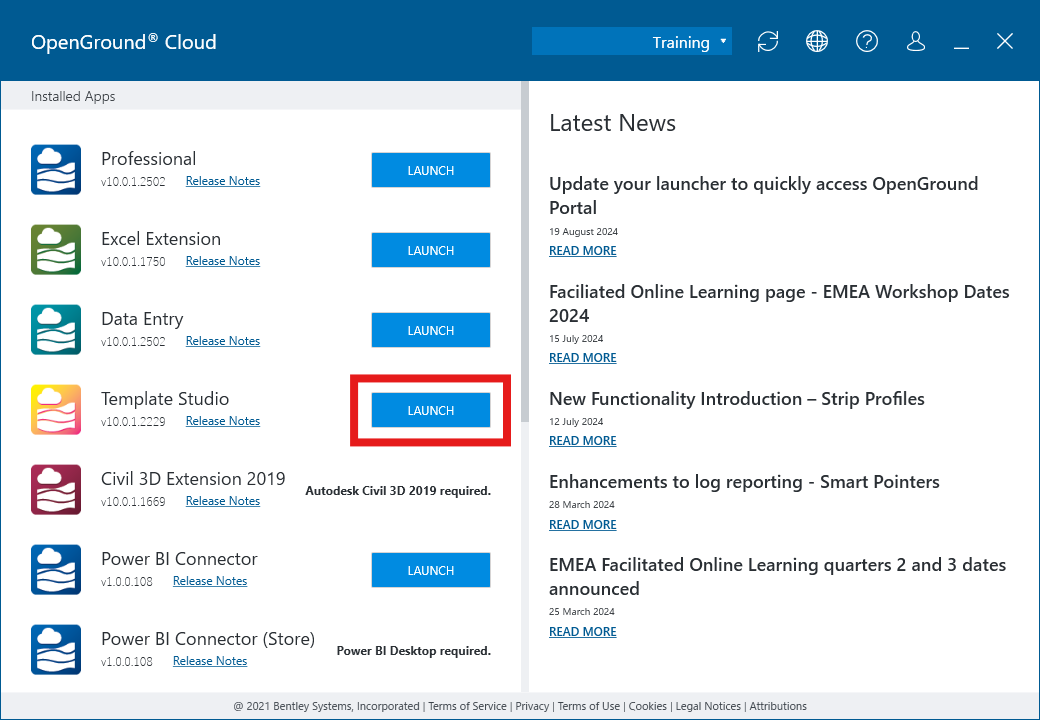Screen dimensions: 1040x720
Task: Open Release Notes for Civil 3D Extension 2019
Action: click(223, 501)
